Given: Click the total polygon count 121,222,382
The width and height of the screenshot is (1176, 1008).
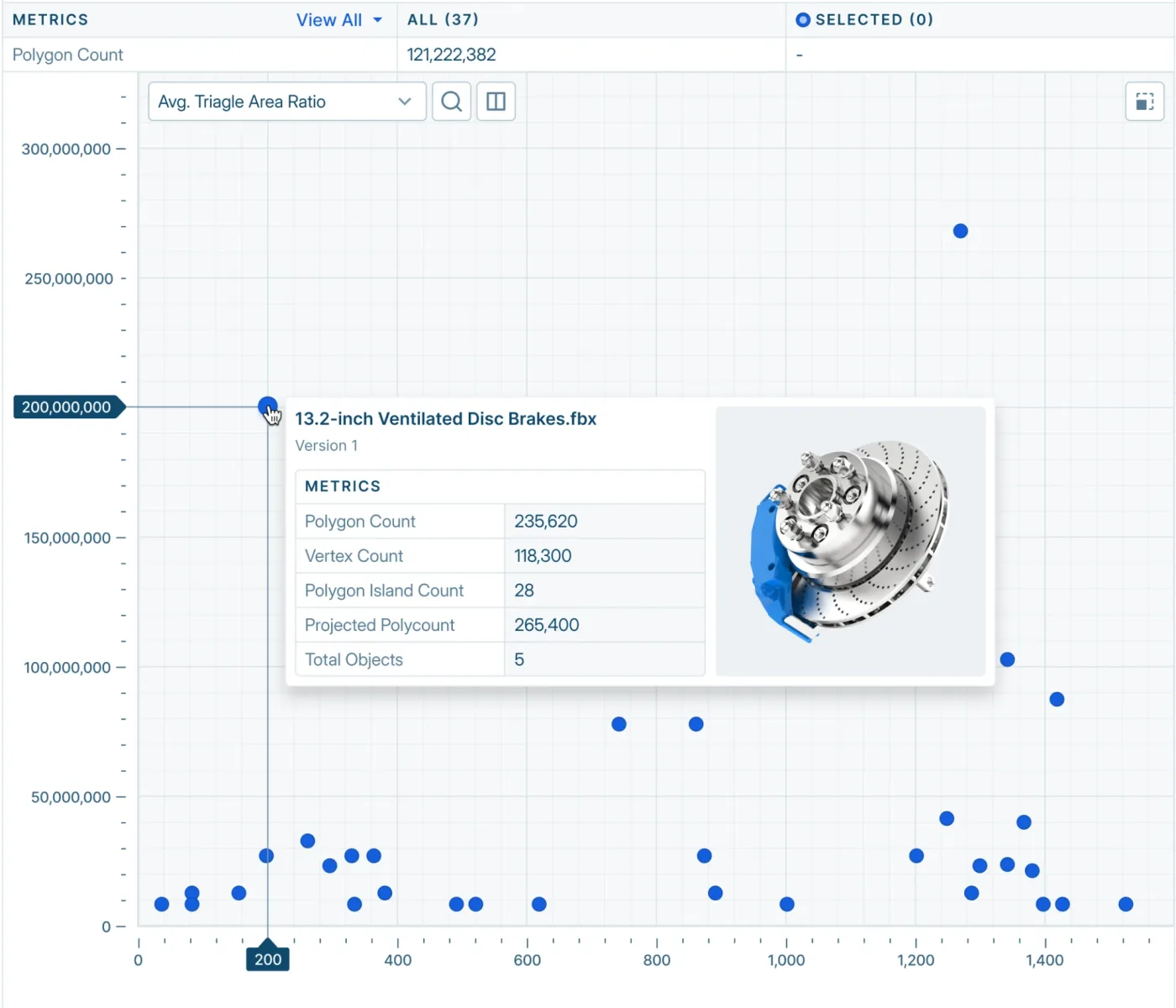Looking at the screenshot, I should coord(451,55).
